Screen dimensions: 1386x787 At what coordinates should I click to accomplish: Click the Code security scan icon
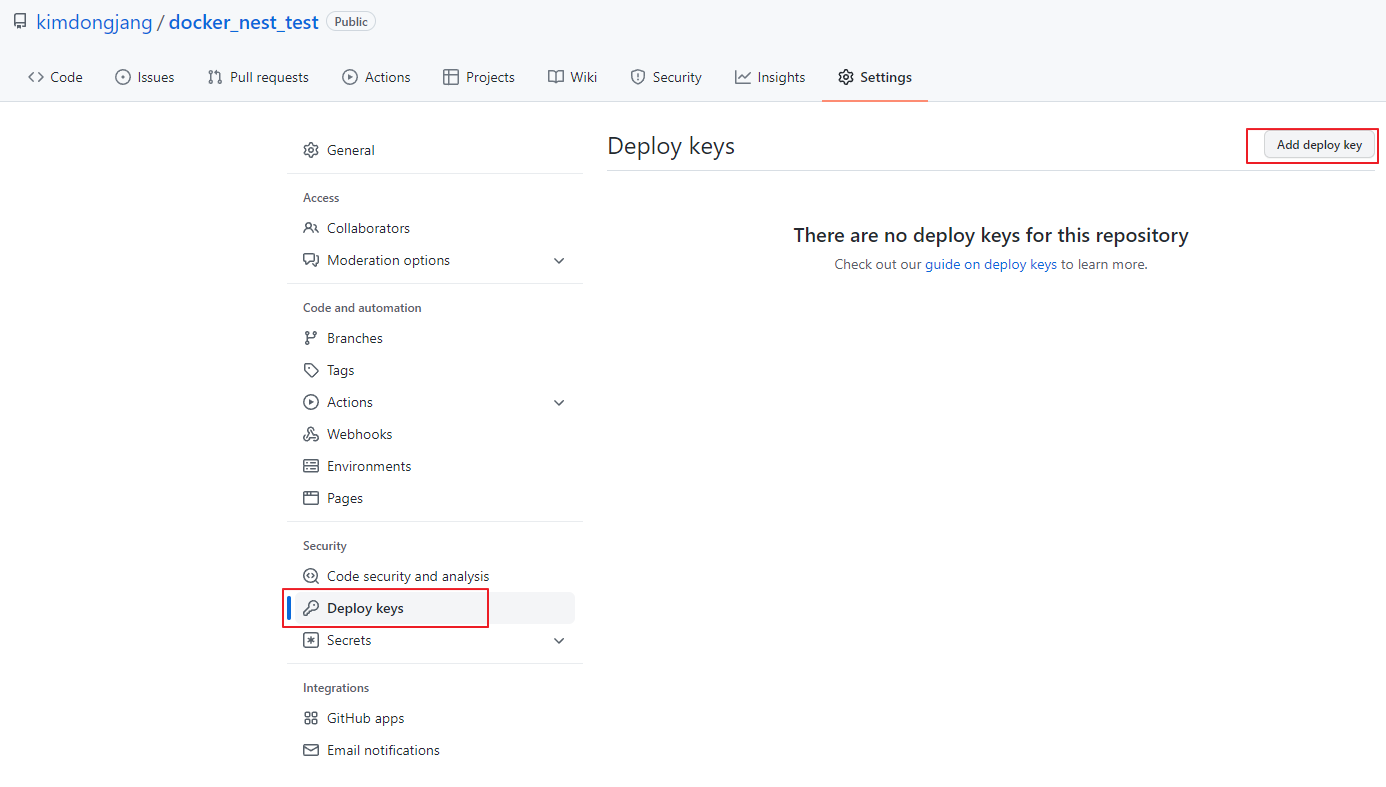311,576
